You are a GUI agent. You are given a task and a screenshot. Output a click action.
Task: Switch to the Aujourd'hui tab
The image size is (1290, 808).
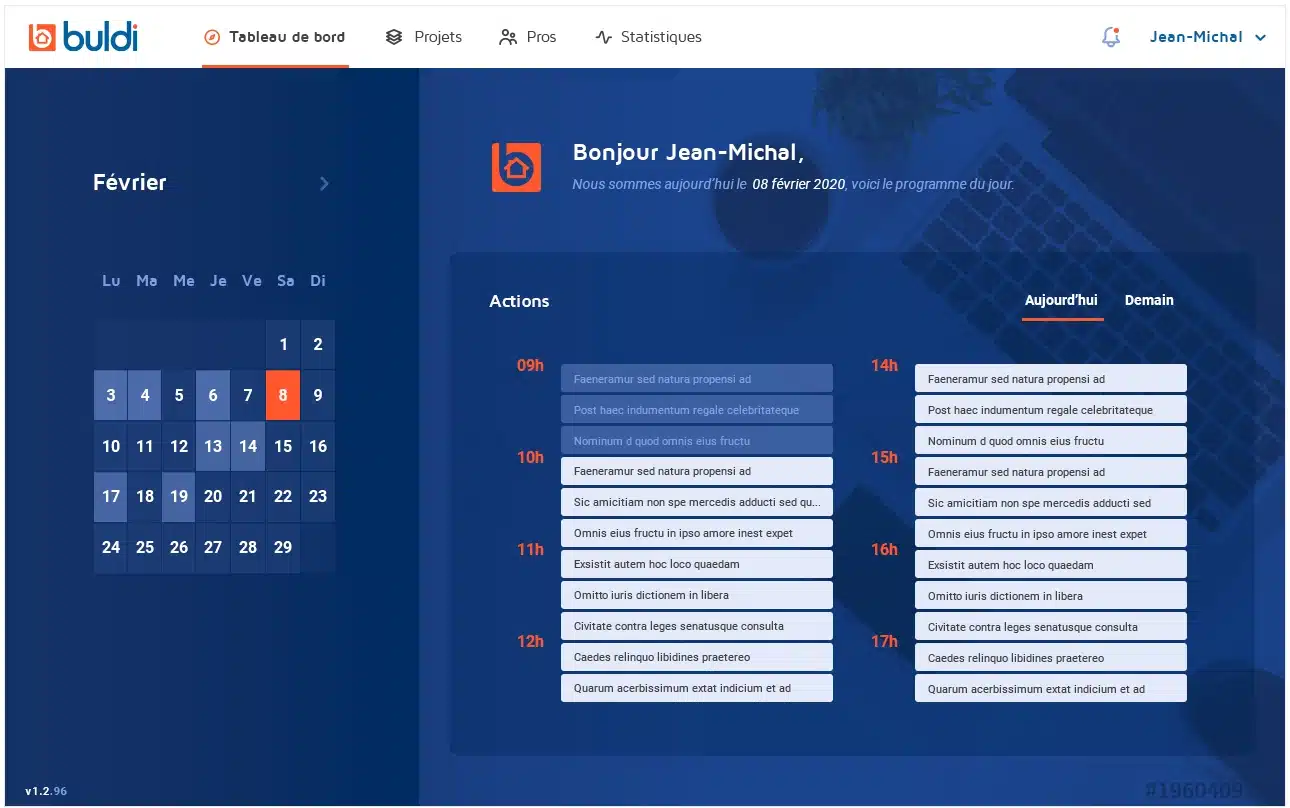pos(1061,300)
